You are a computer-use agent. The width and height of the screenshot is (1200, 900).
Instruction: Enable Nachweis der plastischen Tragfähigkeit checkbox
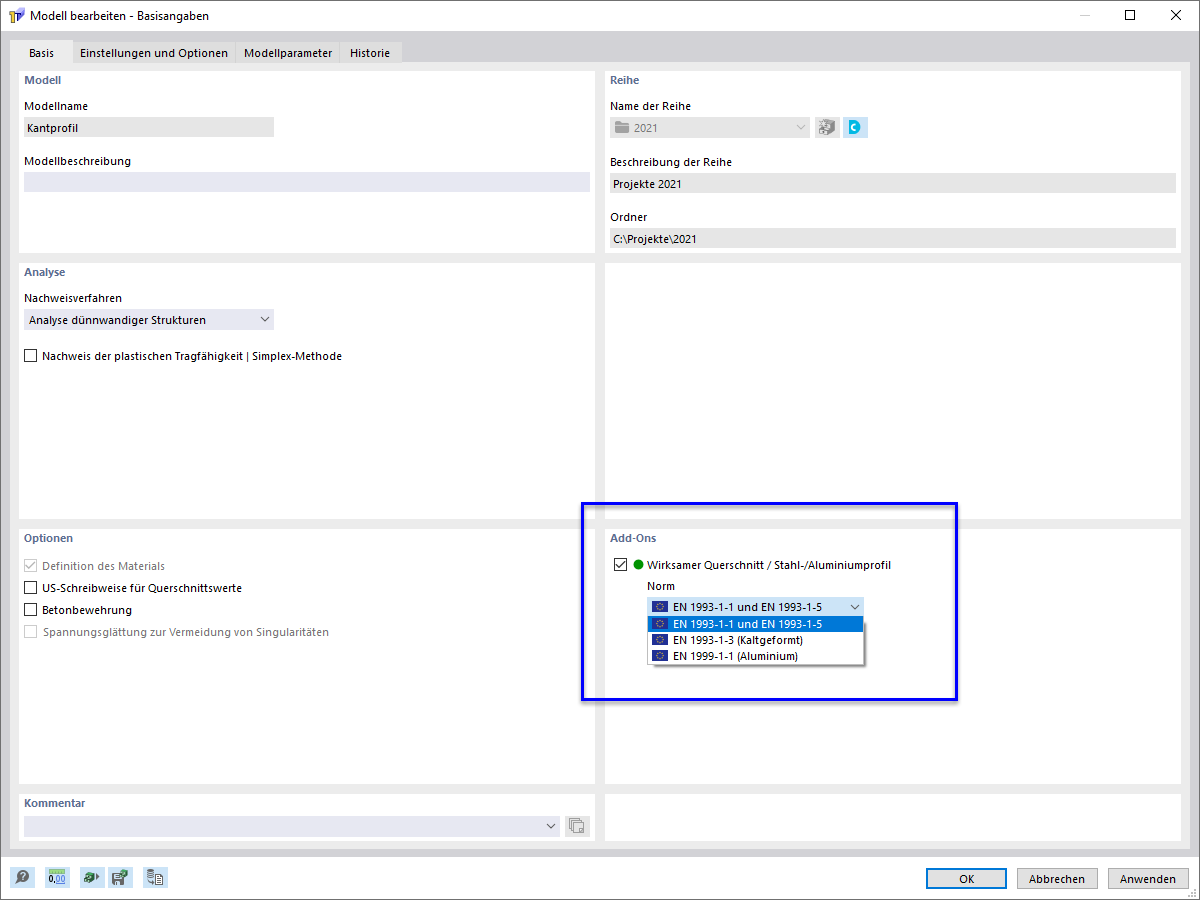click(x=31, y=356)
